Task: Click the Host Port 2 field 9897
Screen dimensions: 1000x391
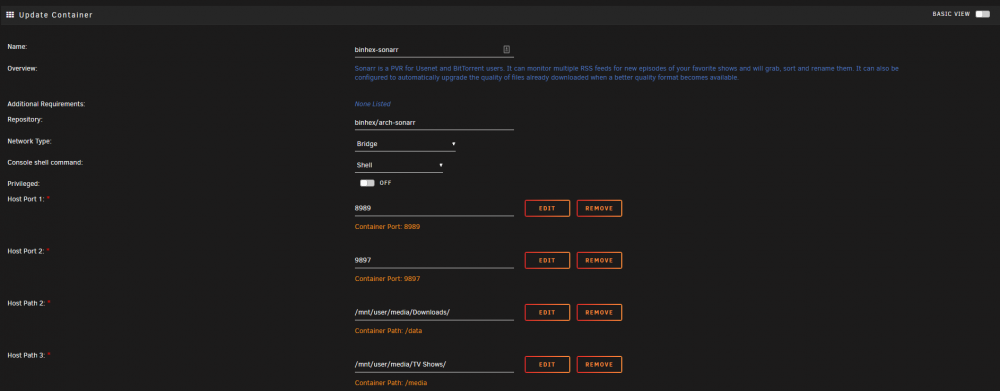Action: tap(434, 260)
